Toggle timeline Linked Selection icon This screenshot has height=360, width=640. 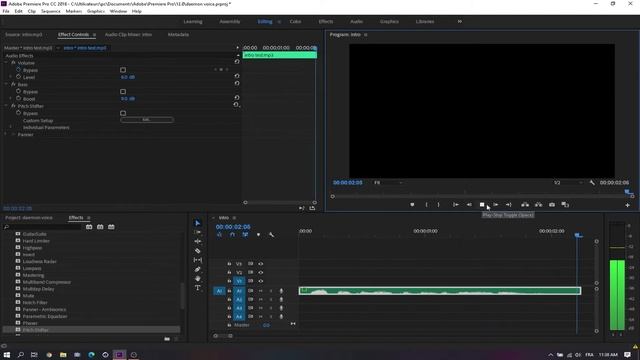pyautogui.click(x=245, y=235)
